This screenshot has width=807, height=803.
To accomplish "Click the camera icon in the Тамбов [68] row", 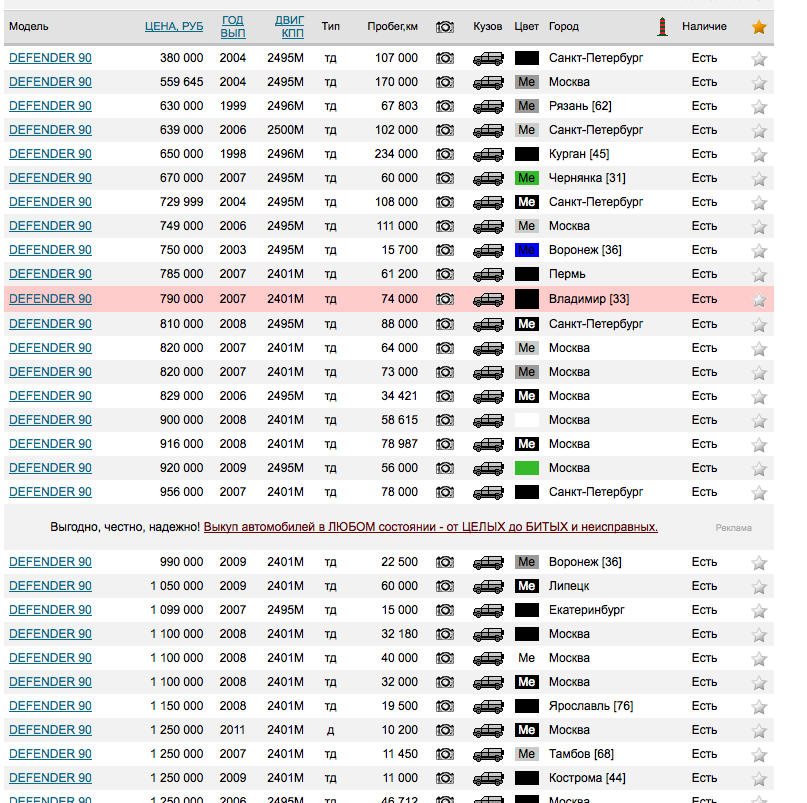I will (x=445, y=755).
